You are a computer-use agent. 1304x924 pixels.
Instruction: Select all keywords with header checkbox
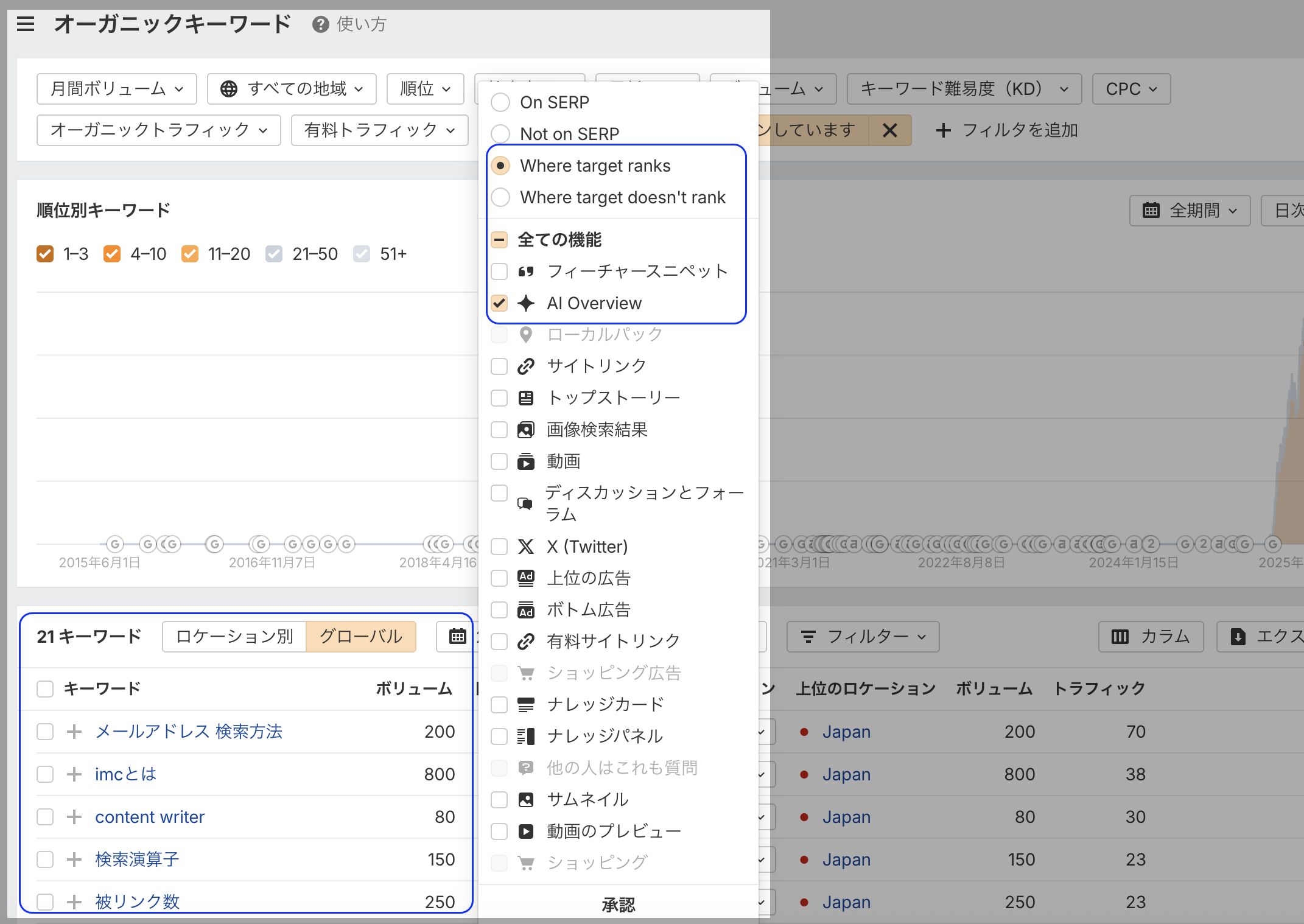pos(45,689)
